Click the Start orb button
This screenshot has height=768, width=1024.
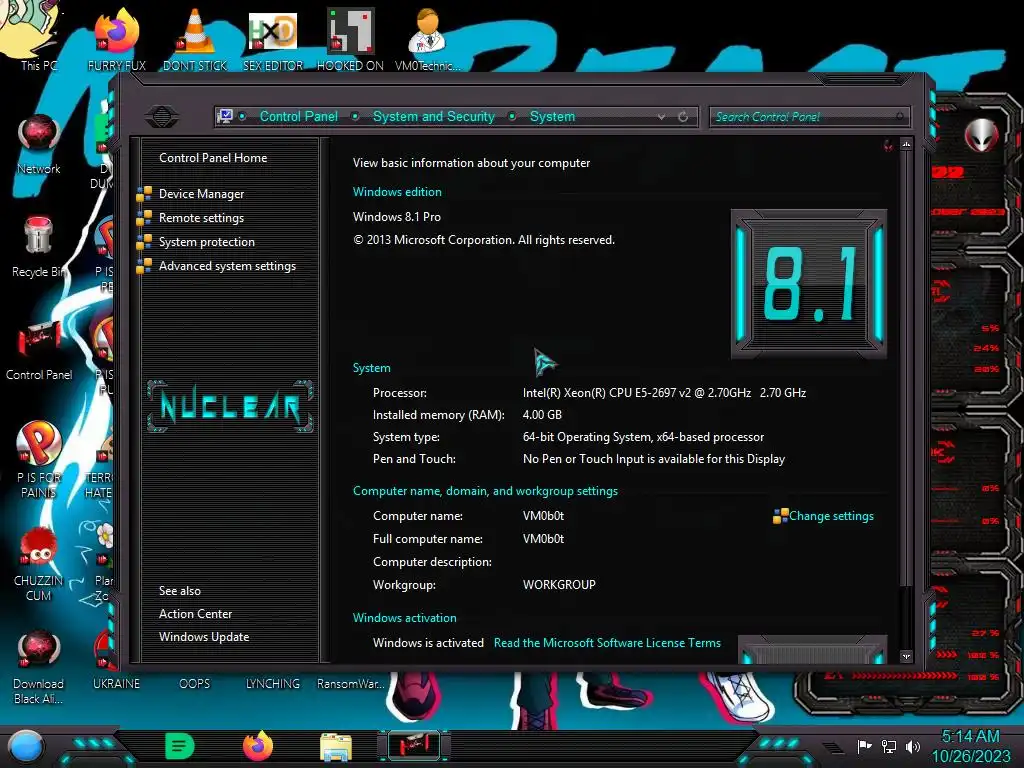pyautogui.click(x=26, y=746)
